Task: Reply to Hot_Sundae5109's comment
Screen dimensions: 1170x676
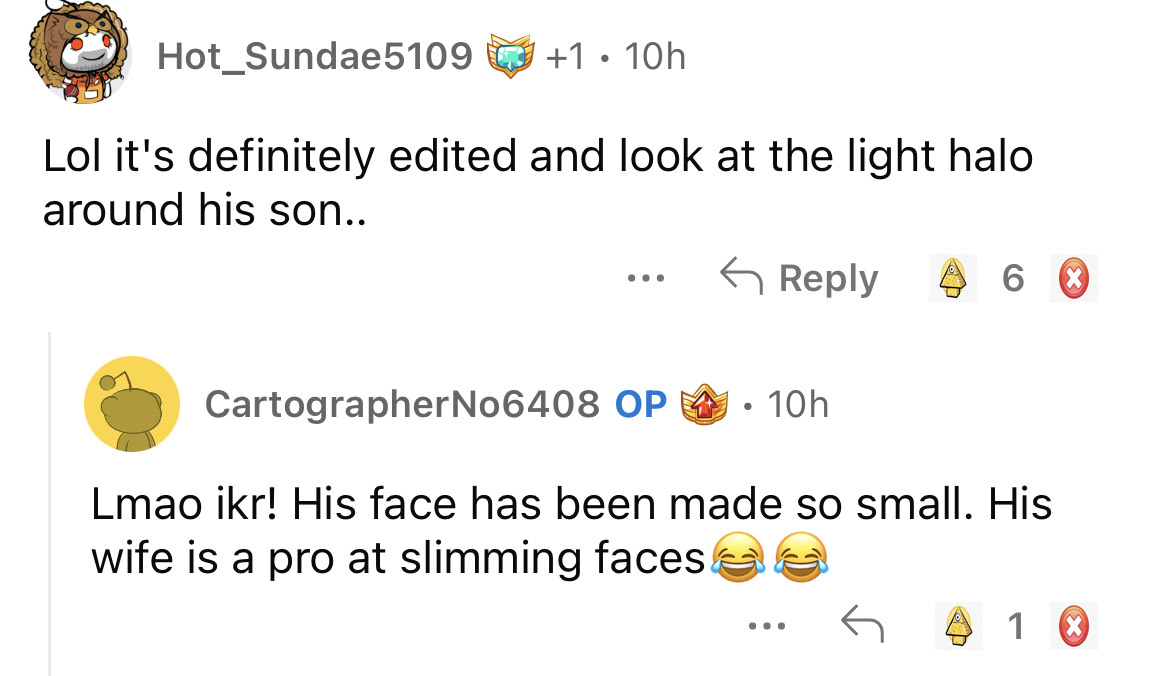Action: pos(800,279)
